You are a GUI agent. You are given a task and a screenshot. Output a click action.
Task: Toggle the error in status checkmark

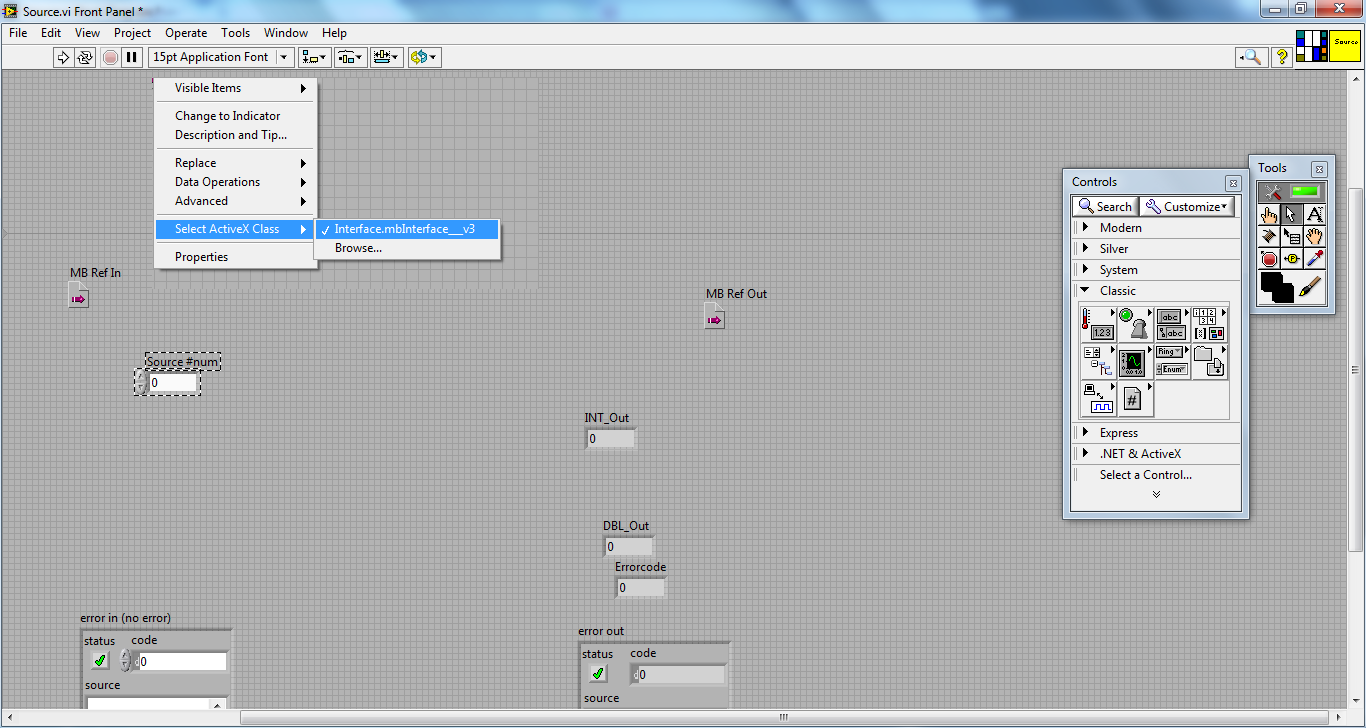[100, 660]
